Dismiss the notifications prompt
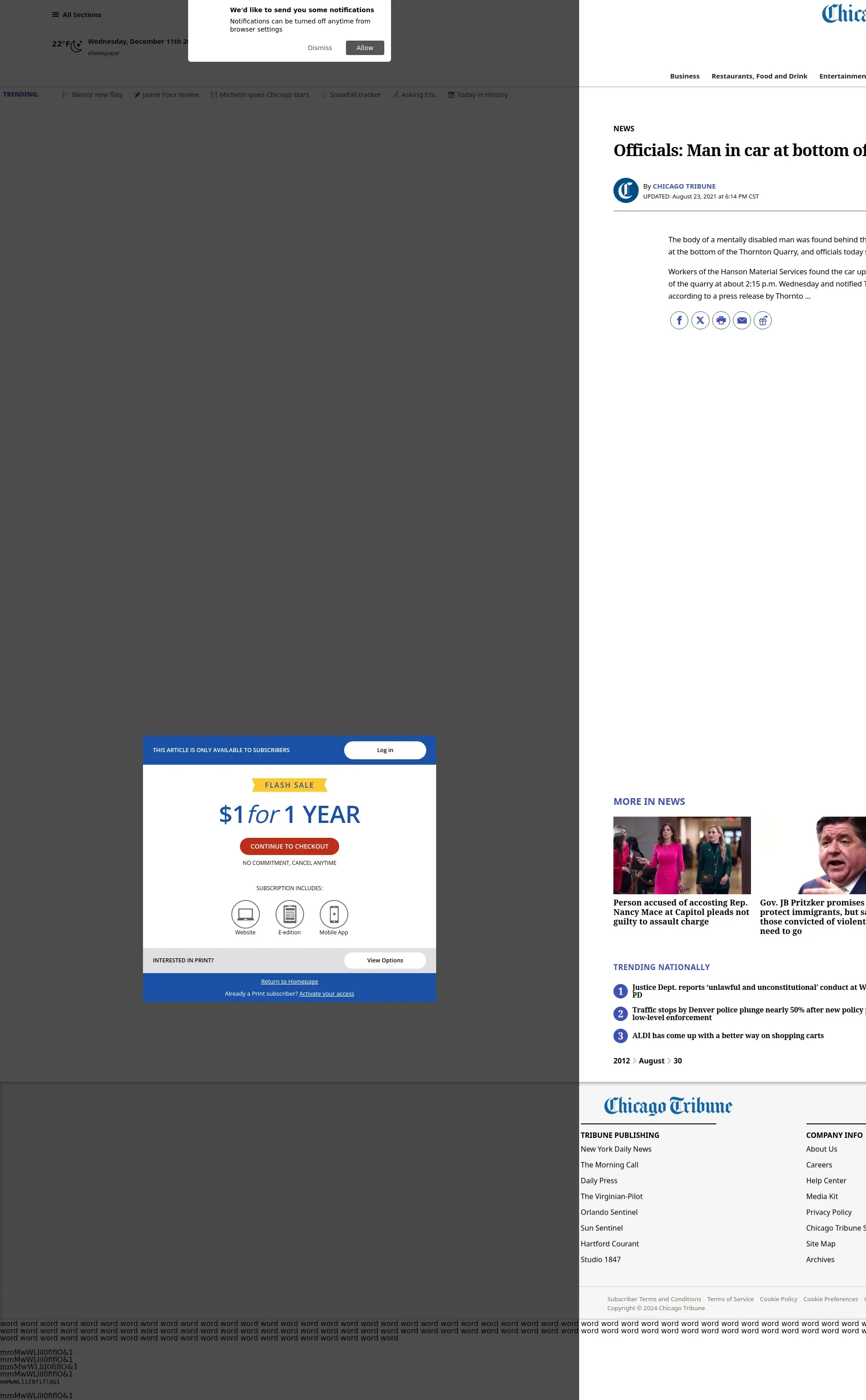Screen dimensions: 866x1400 point(320,48)
